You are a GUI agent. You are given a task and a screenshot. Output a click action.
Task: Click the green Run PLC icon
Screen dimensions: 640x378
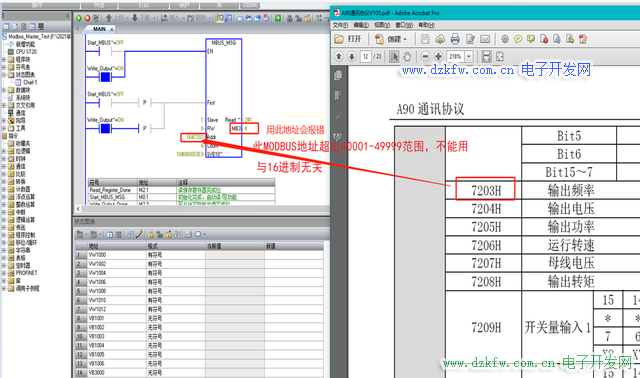79,18
